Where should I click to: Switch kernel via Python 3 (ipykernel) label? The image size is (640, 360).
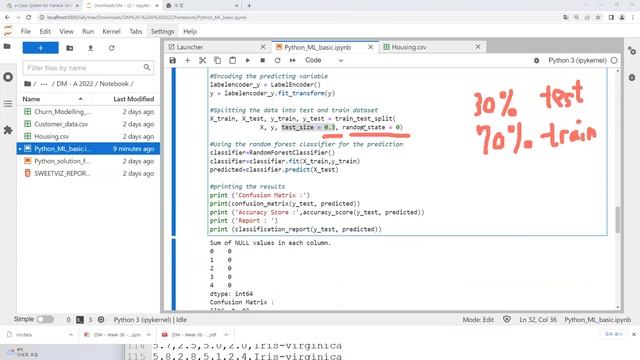[577, 60]
